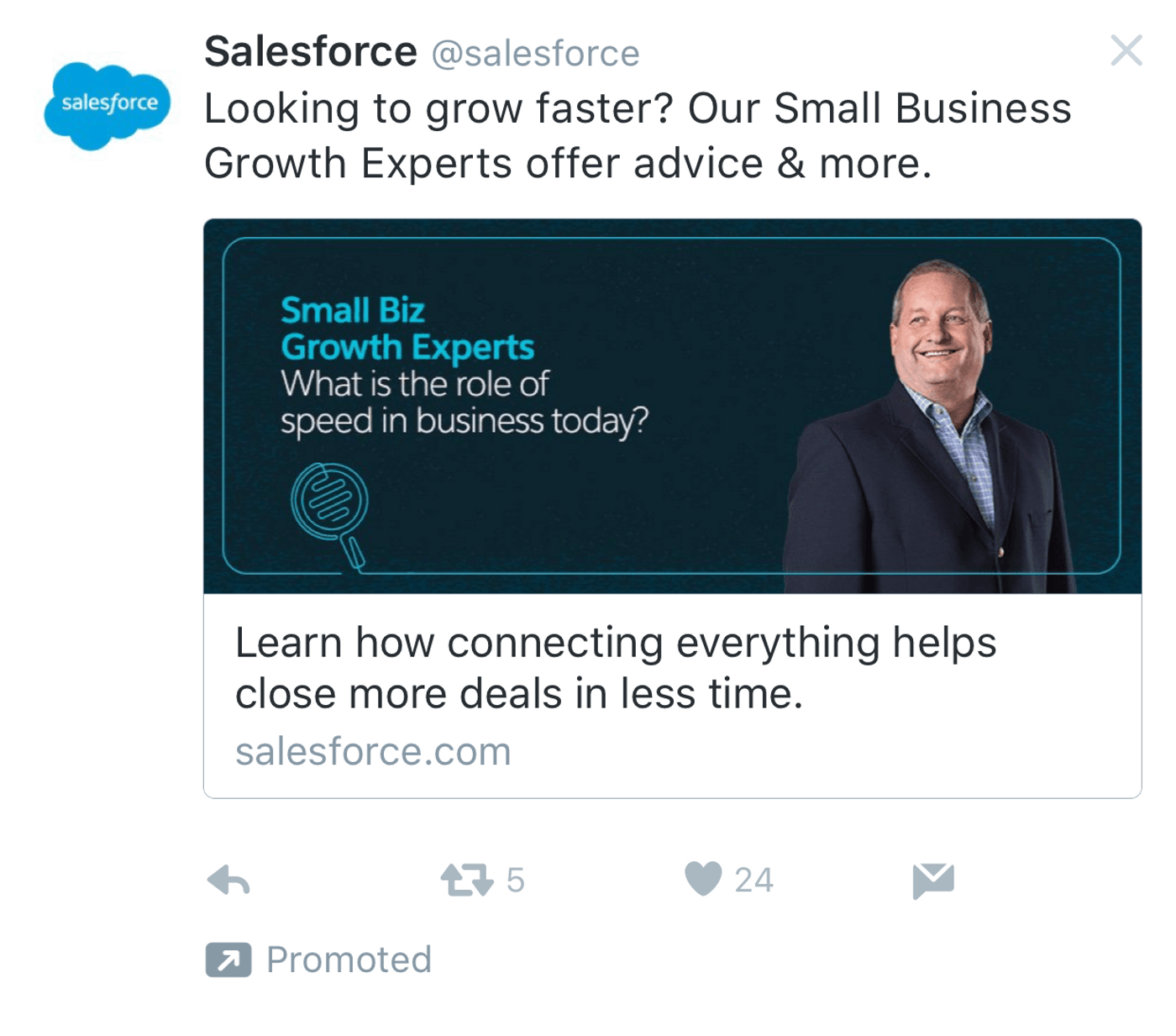Click the retweet count 5
Screen dimensions: 1176x1036
pos(515,881)
